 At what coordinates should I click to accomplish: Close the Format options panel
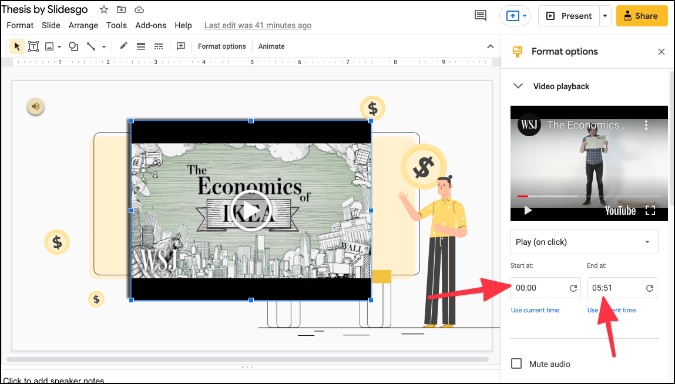[x=661, y=52]
